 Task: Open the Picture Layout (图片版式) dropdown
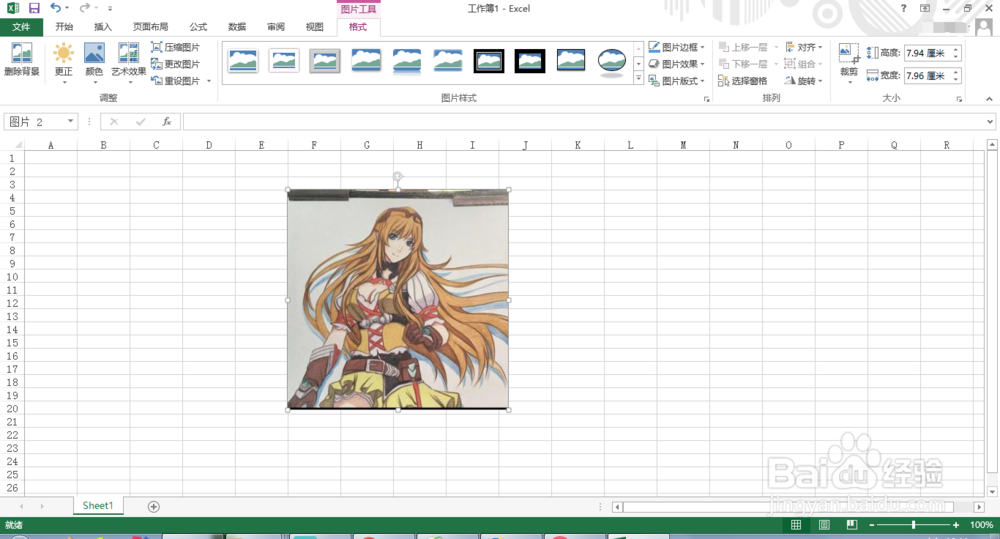677,81
